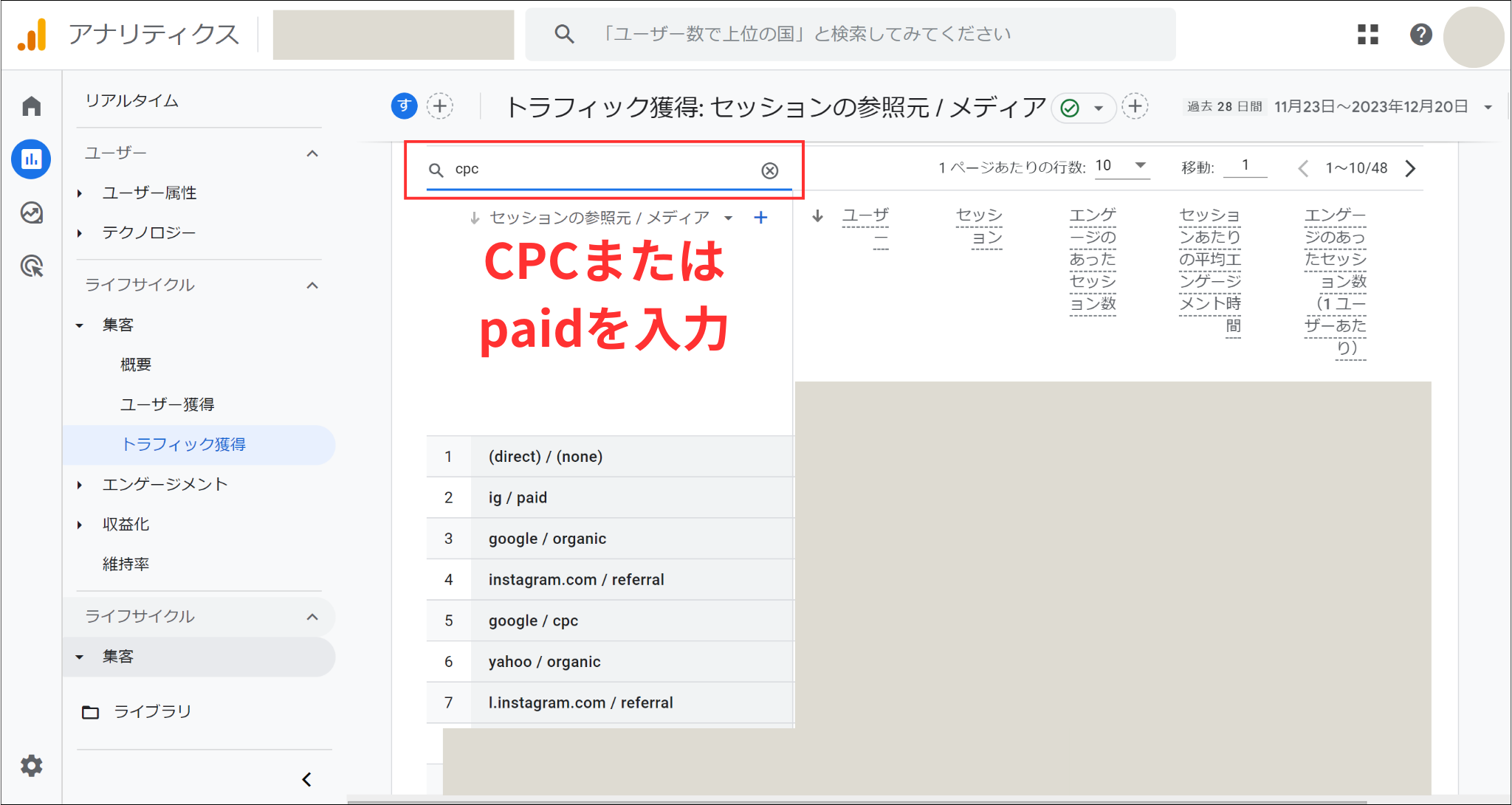Collapse the left navigation panel
Viewport: 1512px width, 805px height.
pyautogui.click(x=307, y=779)
